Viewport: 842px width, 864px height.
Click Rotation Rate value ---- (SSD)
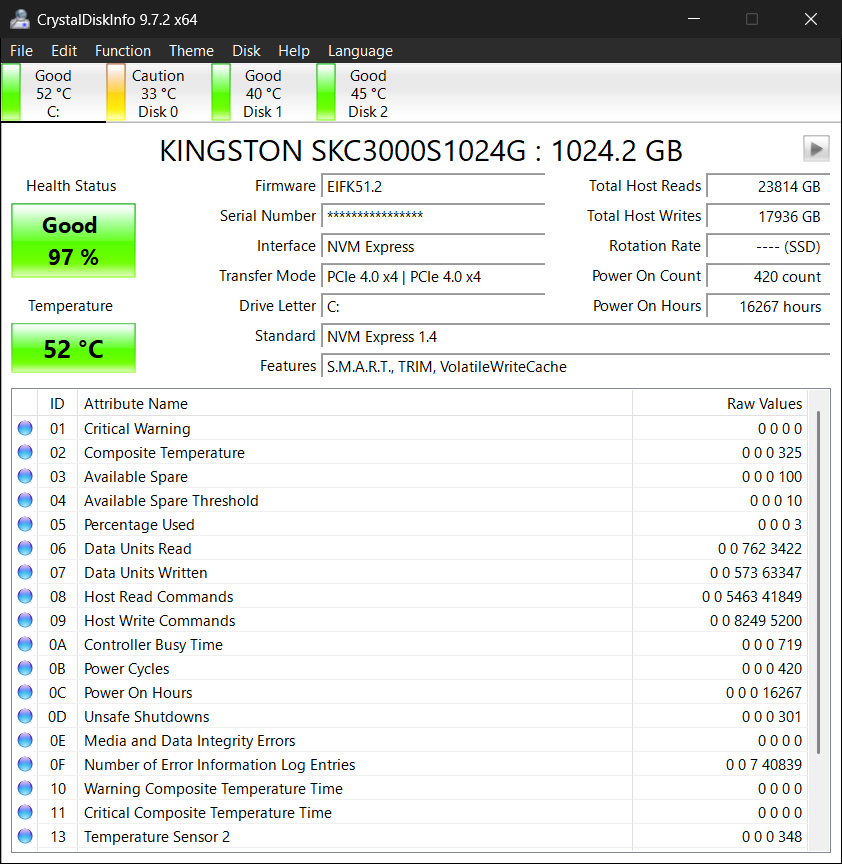click(x=768, y=246)
